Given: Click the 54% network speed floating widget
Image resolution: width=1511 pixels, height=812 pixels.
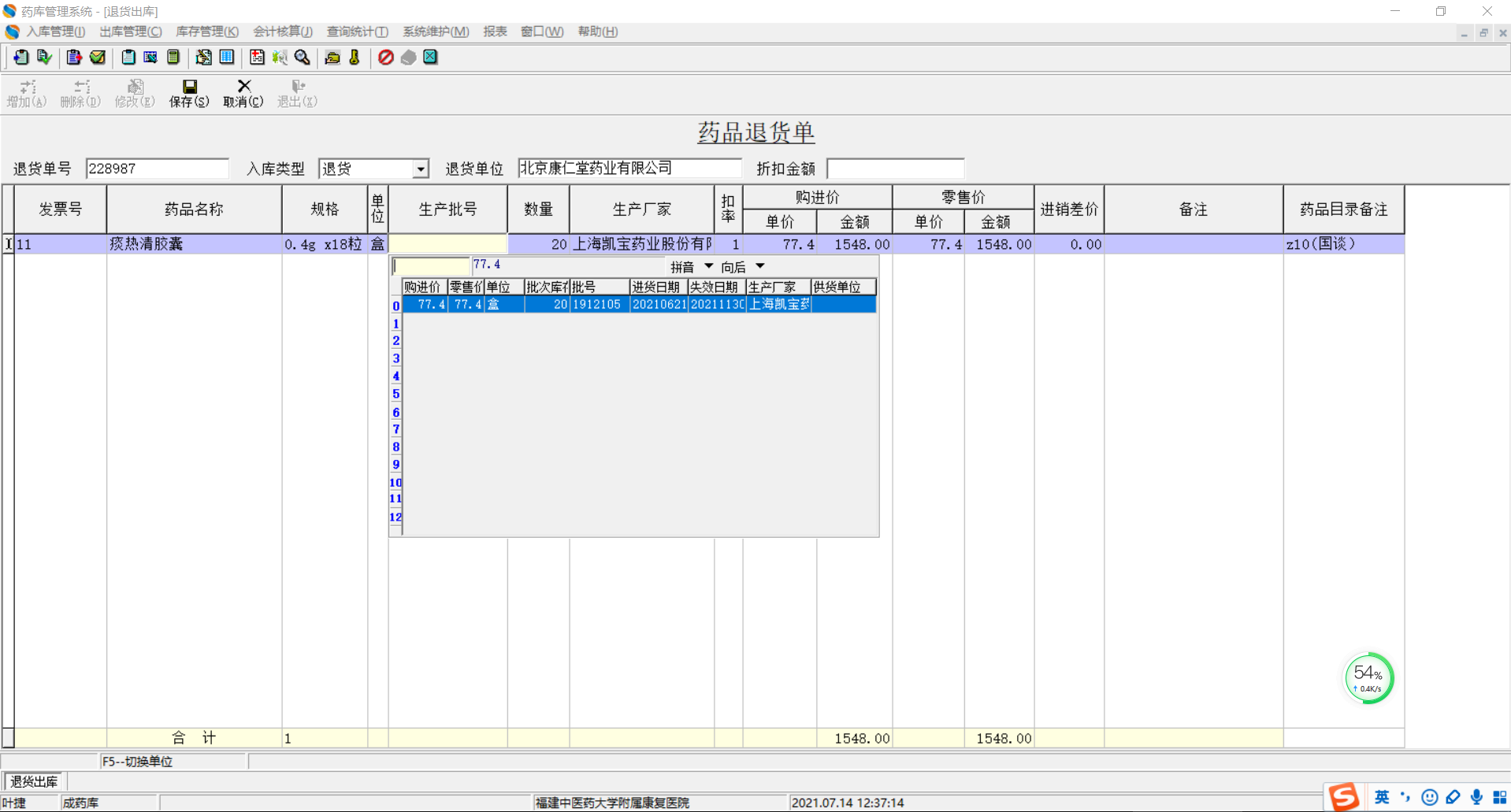Looking at the screenshot, I should 1368,678.
